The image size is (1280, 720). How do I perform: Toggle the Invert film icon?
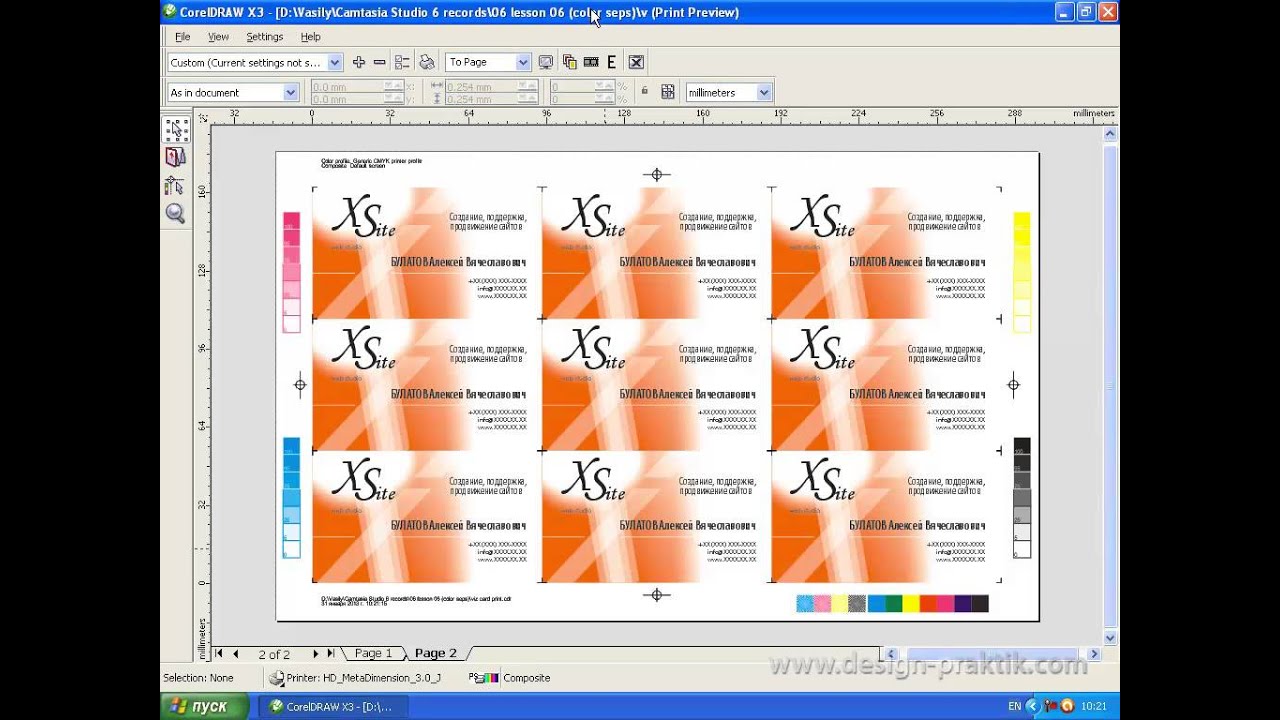click(x=591, y=62)
